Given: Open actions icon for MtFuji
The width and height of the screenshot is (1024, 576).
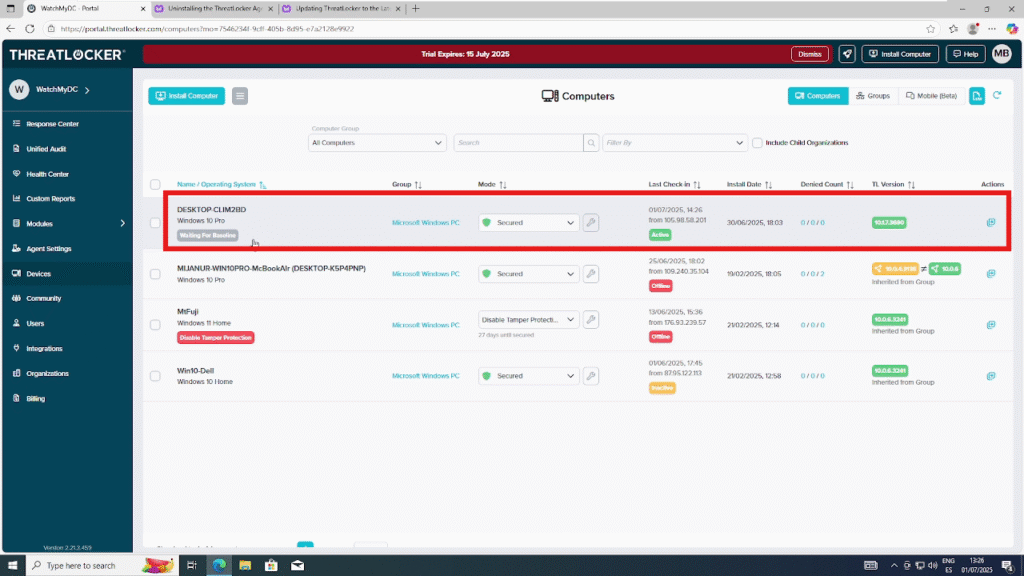Looking at the screenshot, I should [991, 325].
